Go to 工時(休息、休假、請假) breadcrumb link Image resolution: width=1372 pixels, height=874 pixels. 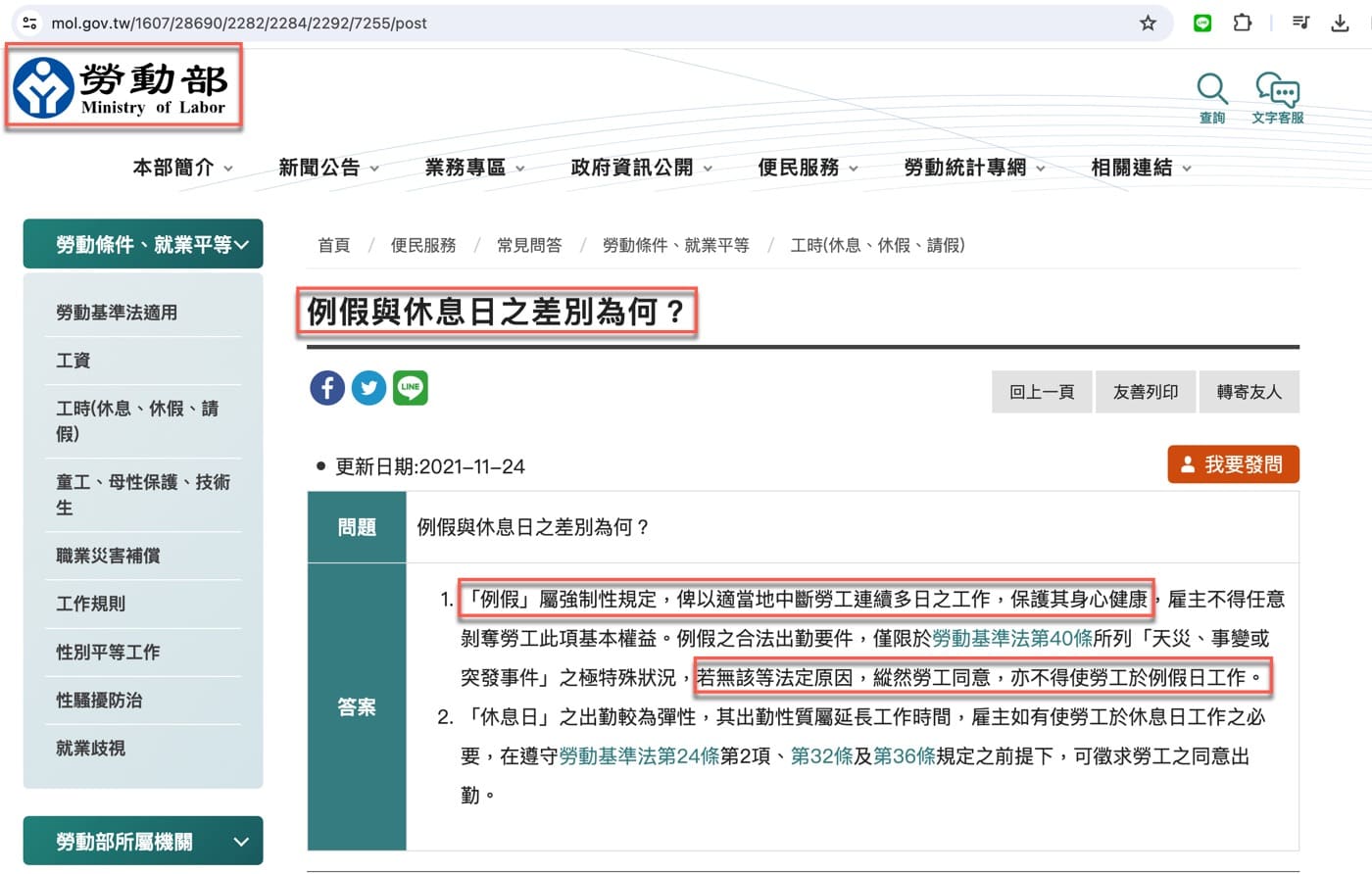877,245
